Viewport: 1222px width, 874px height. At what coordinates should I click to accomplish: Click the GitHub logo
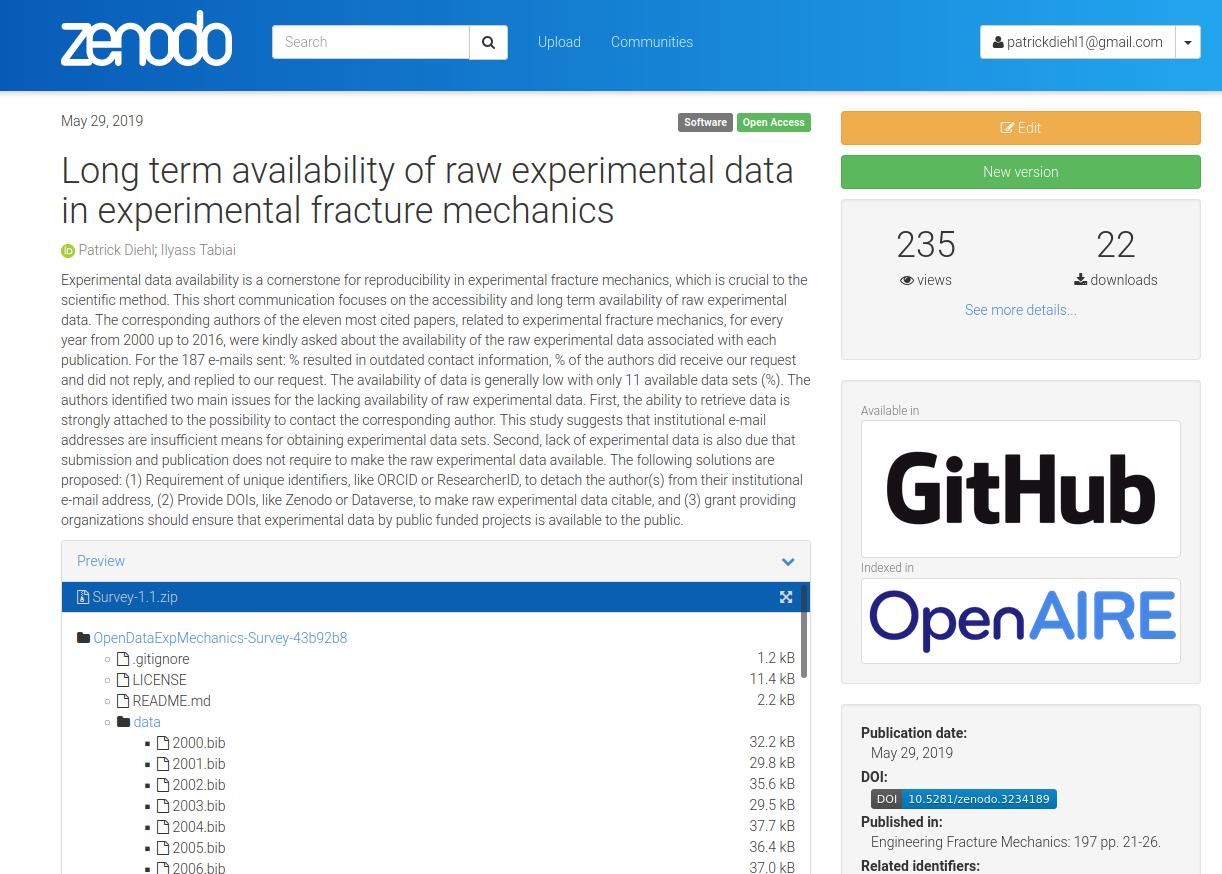pos(1020,488)
